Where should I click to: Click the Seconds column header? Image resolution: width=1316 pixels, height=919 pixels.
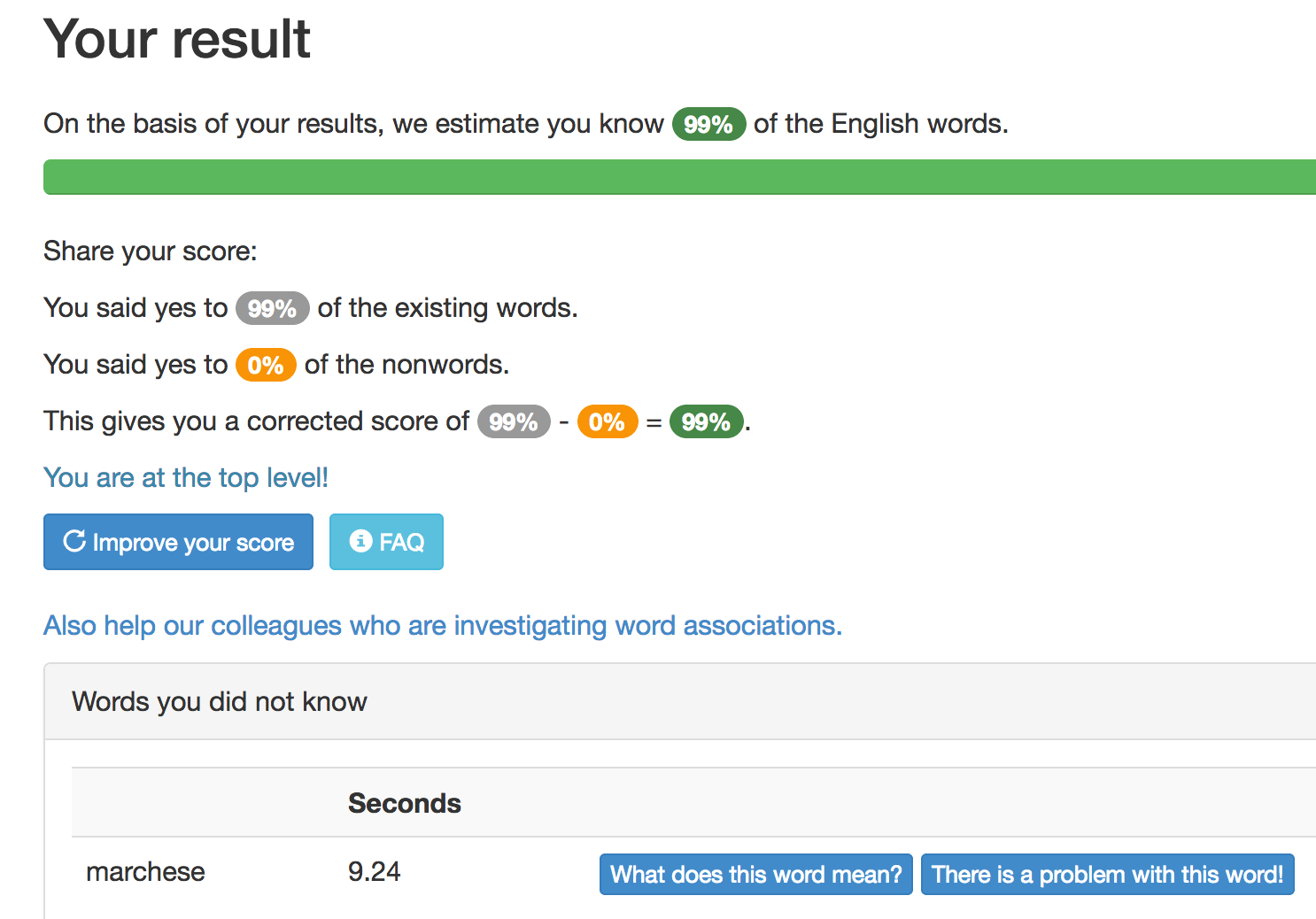click(404, 803)
